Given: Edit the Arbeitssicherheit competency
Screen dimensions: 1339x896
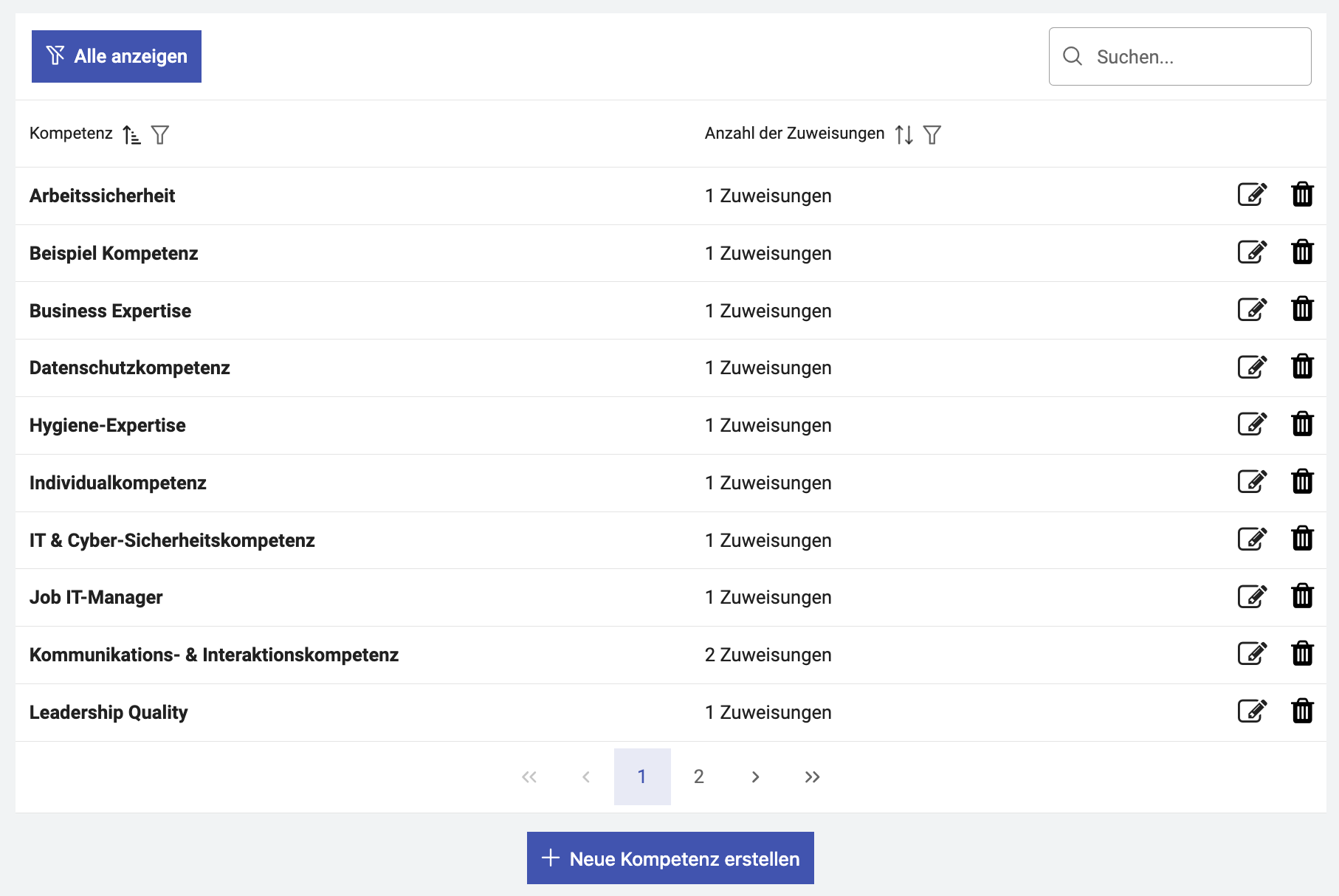Looking at the screenshot, I should pyautogui.click(x=1252, y=195).
